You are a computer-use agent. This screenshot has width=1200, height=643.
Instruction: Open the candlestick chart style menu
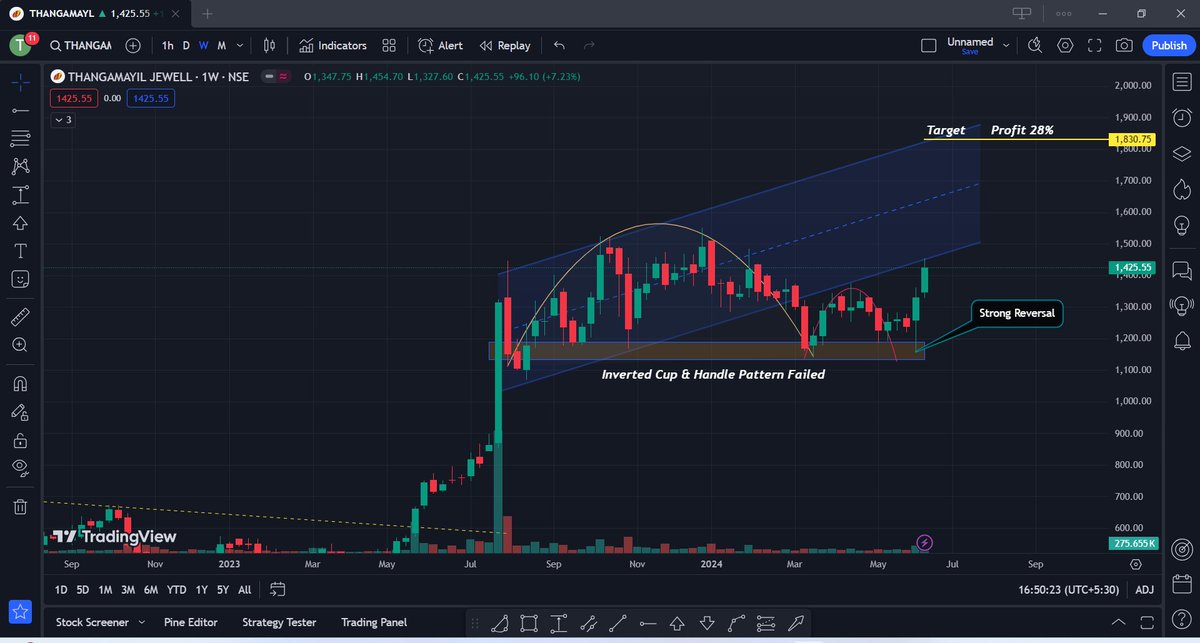pyautogui.click(x=270, y=45)
